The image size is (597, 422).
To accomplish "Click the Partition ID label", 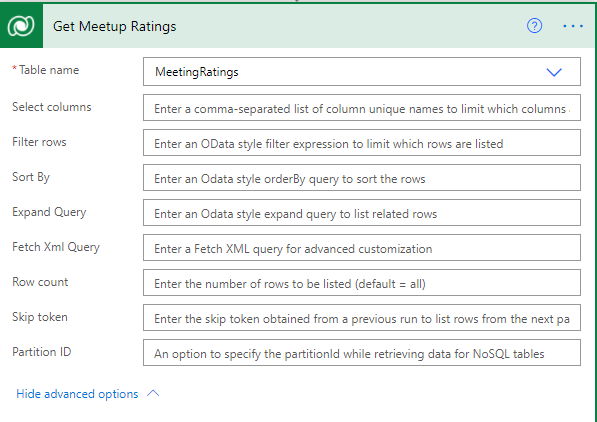I will [x=42, y=352].
